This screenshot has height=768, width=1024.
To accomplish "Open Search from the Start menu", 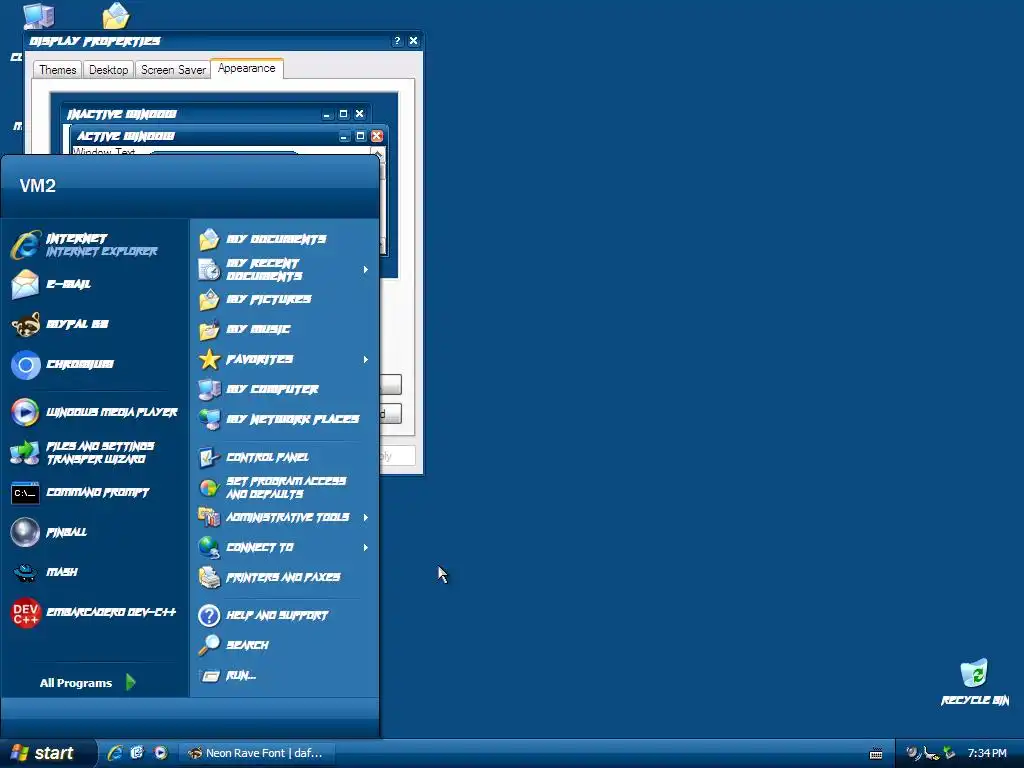I will pos(285,645).
